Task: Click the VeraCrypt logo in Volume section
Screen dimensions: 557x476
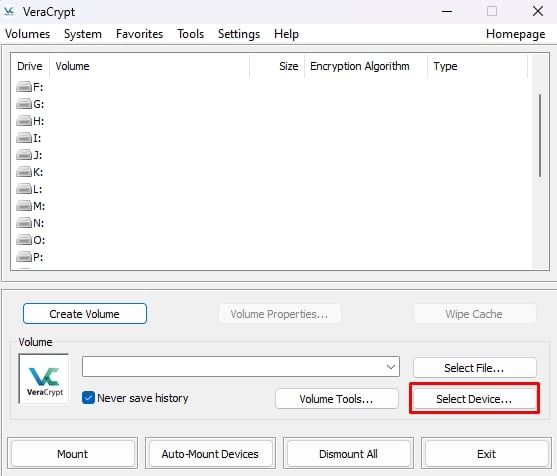Action: 44,379
